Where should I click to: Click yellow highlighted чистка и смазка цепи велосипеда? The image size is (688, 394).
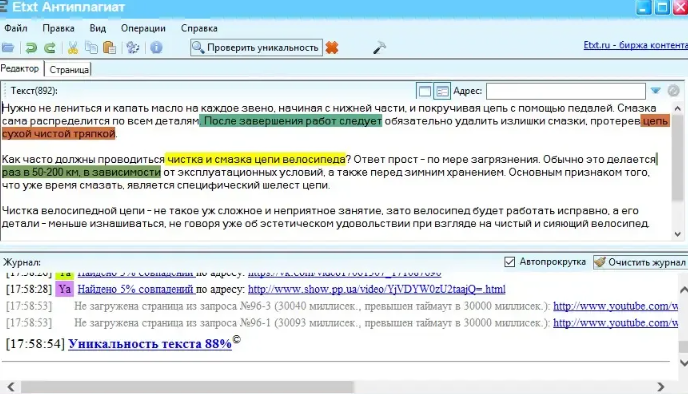(x=256, y=159)
